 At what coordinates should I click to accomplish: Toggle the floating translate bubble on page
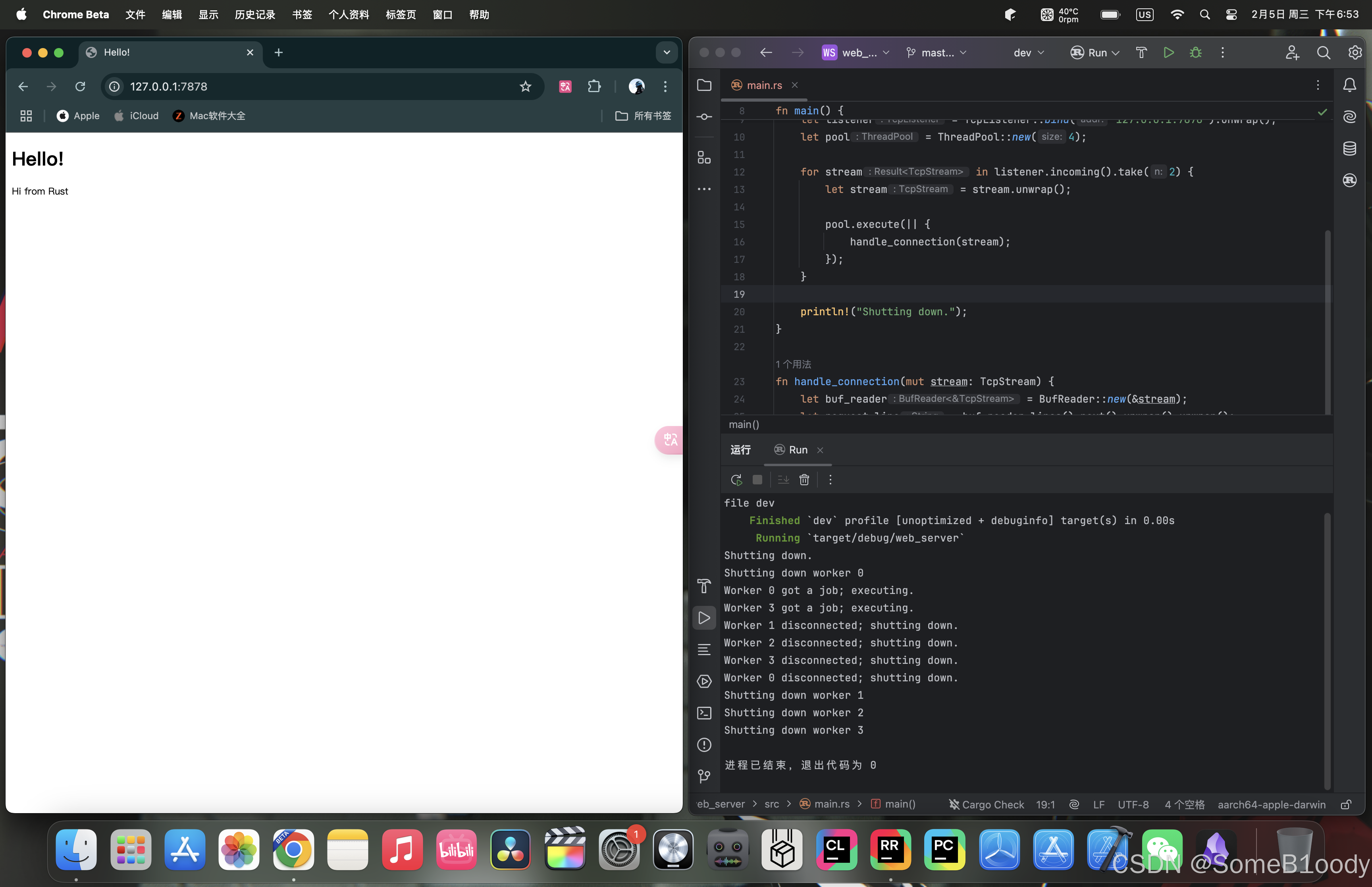tap(669, 441)
